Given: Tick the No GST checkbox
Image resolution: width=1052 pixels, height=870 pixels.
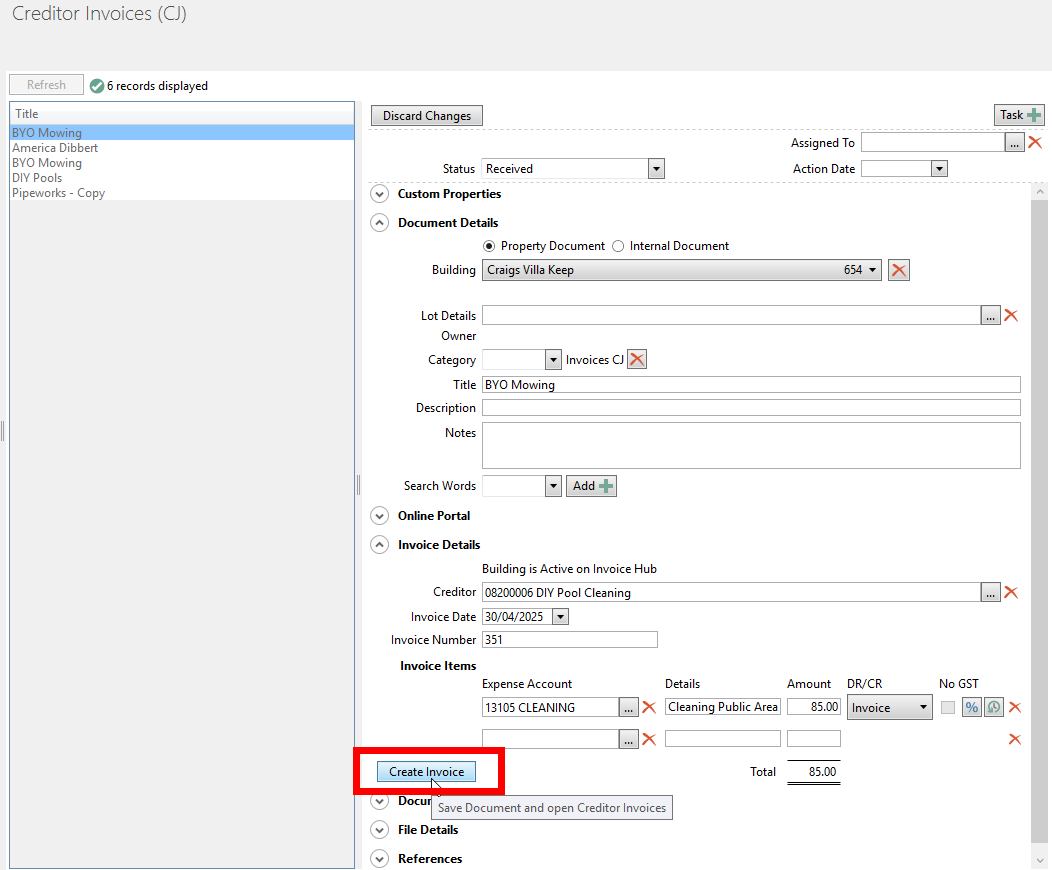Looking at the screenshot, I should pyautogui.click(x=948, y=708).
